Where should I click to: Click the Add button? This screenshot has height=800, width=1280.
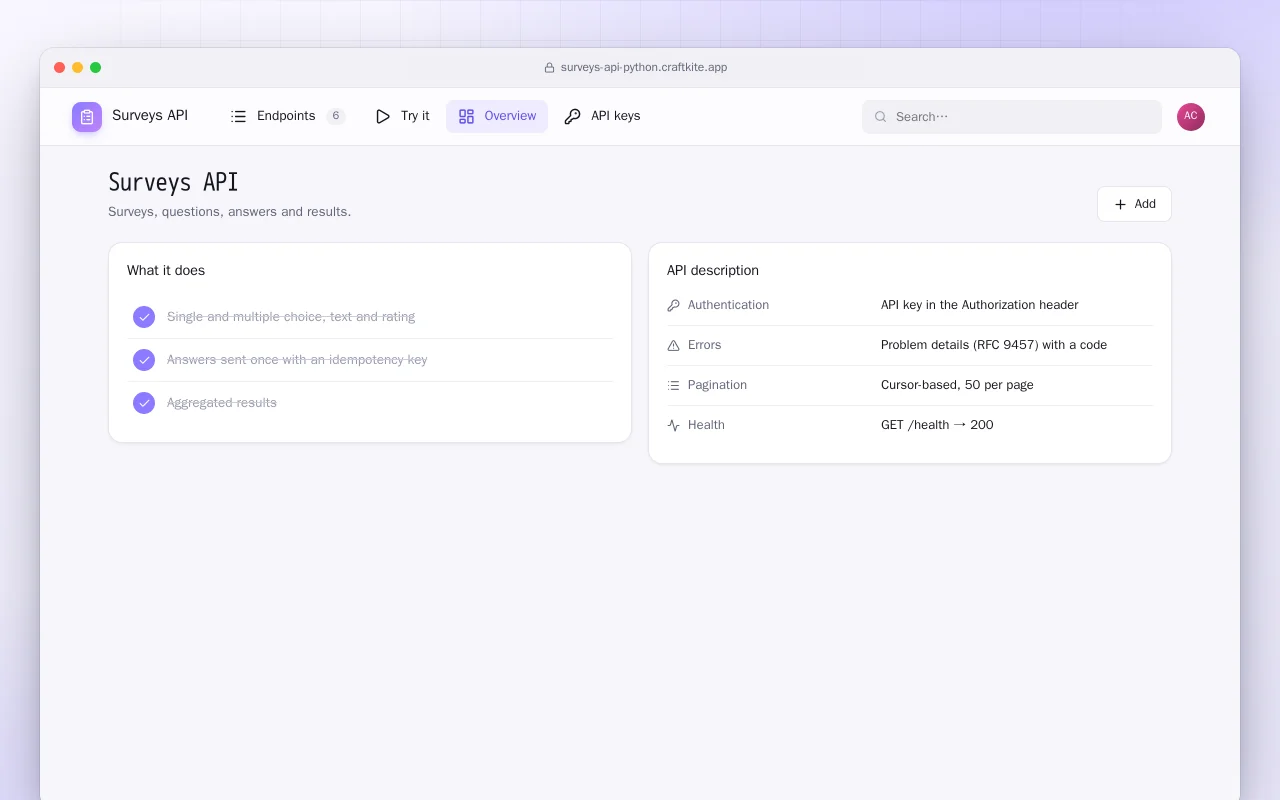(1134, 204)
